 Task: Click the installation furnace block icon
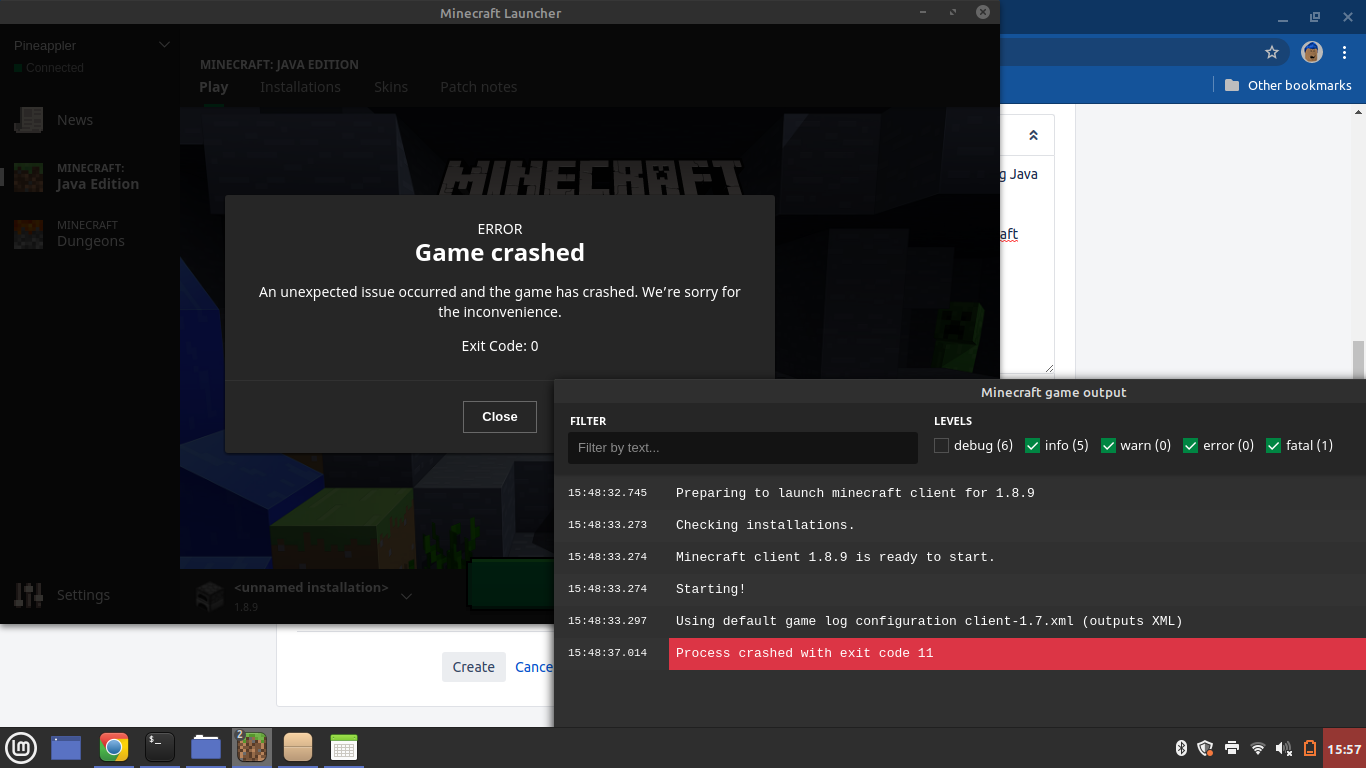pyautogui.click(x=209, y=596)
